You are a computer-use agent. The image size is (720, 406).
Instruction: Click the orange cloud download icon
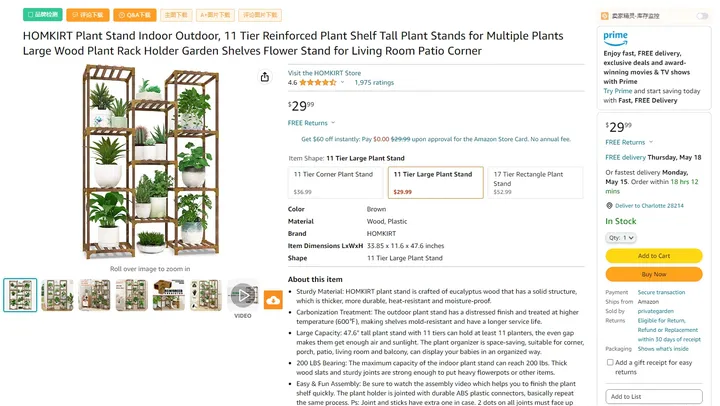(x=273, y=300)
